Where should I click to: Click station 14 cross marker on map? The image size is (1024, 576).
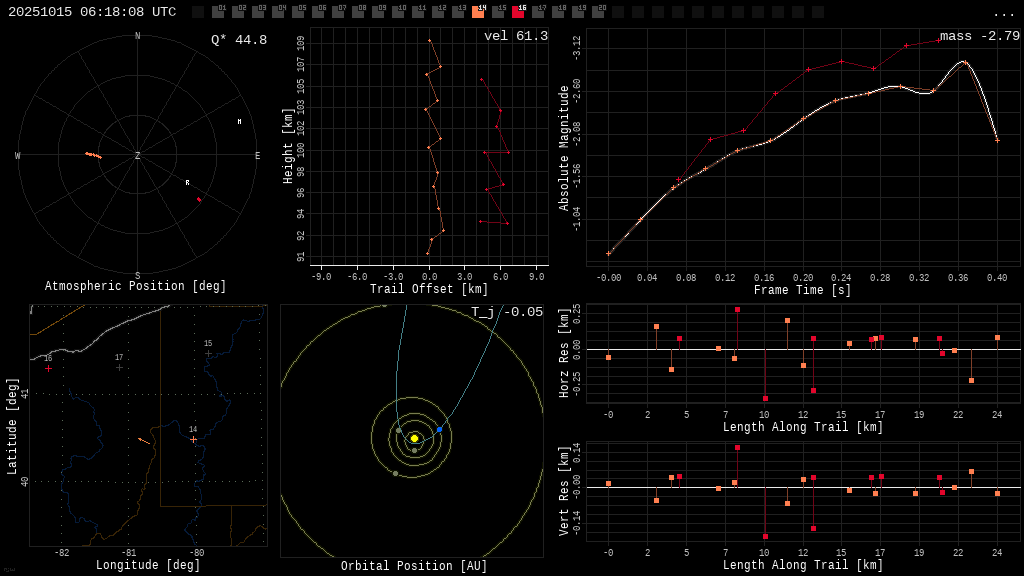[194, 439]
